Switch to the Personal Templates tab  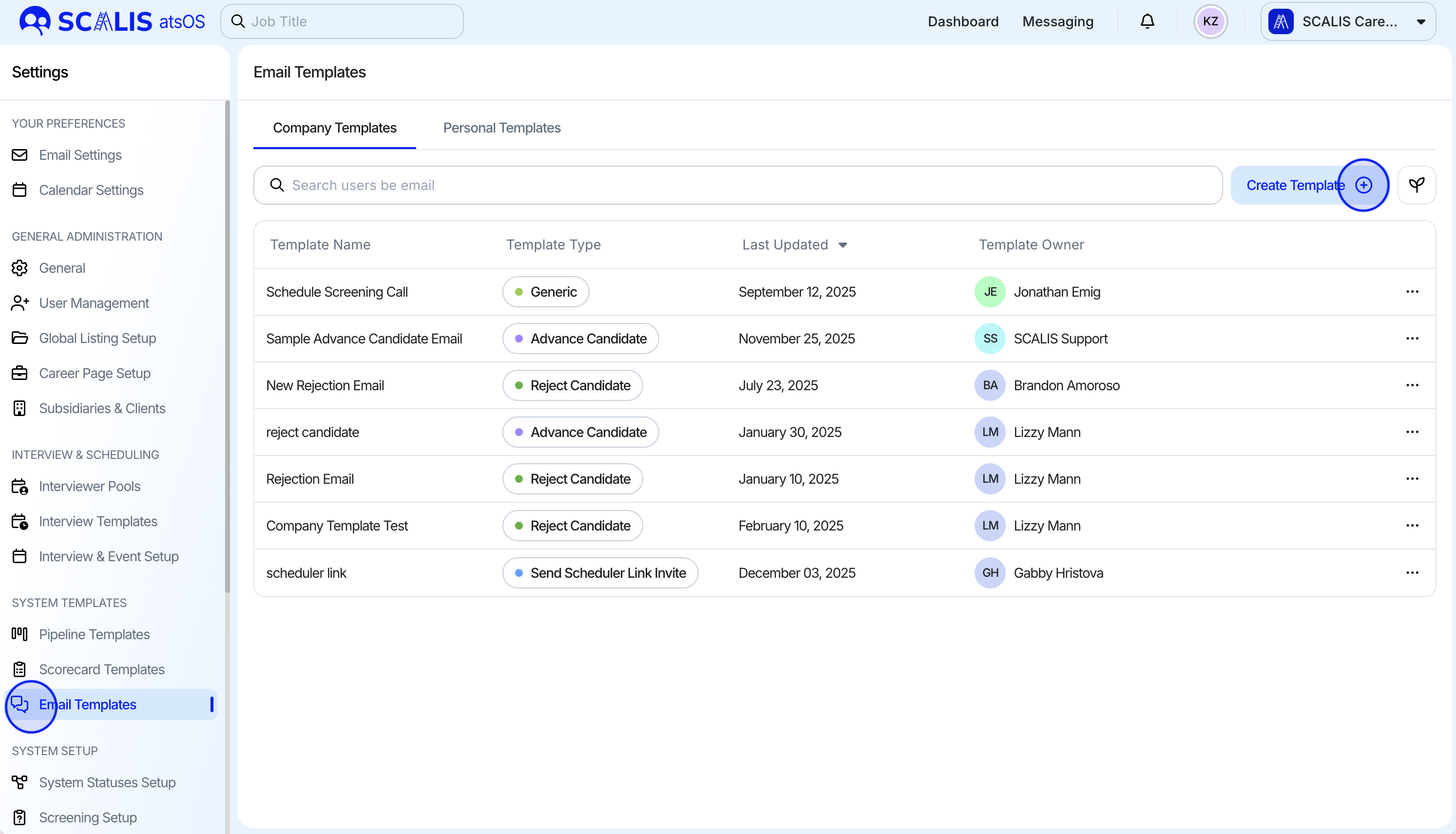pos(502,128)
